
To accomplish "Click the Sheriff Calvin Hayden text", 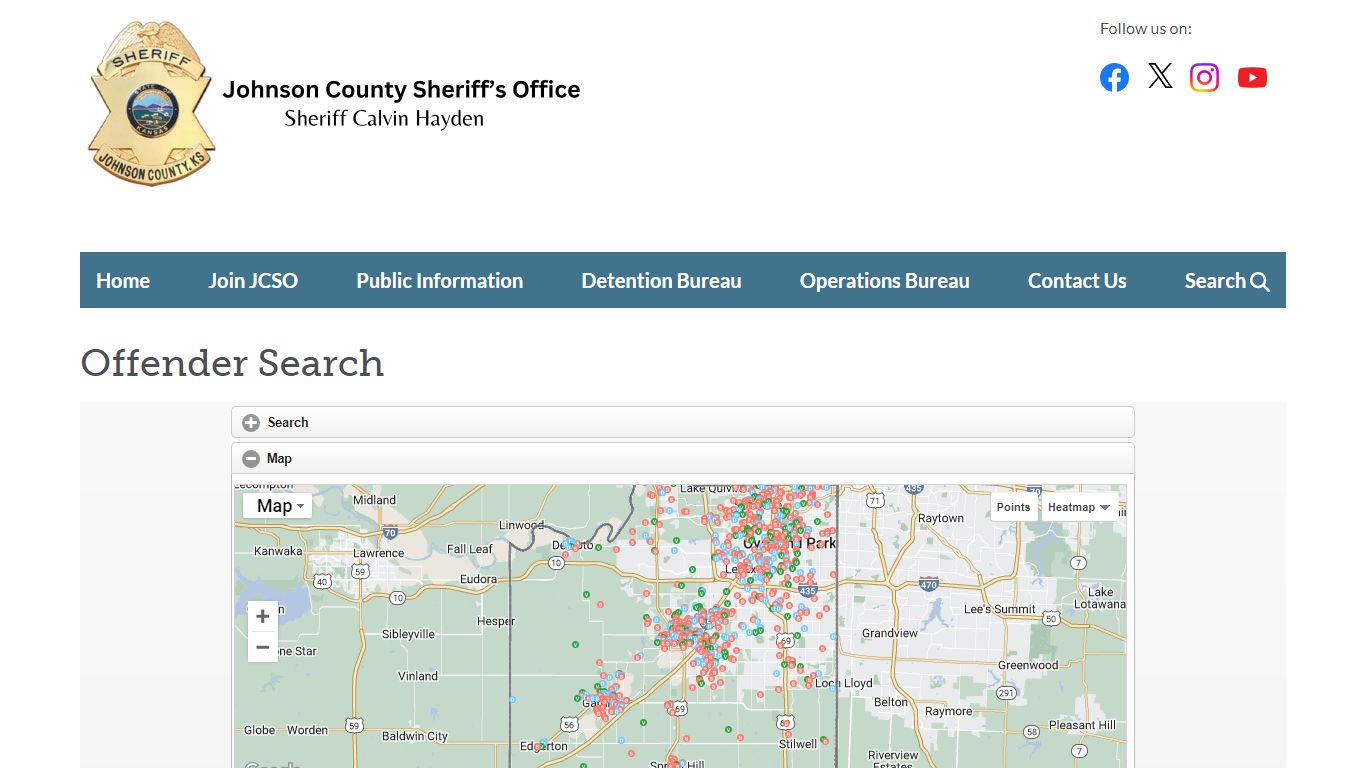I will pos(384,118).
